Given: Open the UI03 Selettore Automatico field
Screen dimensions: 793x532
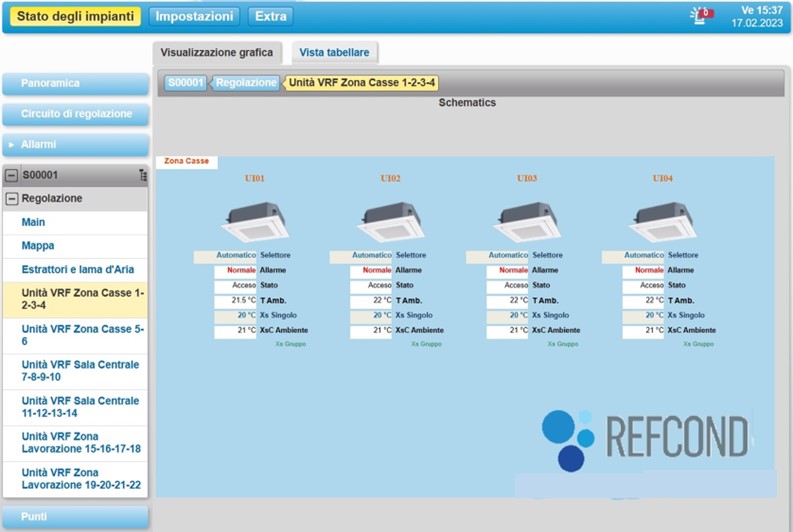Looking at the screenshot, I should tap(497, 256).
